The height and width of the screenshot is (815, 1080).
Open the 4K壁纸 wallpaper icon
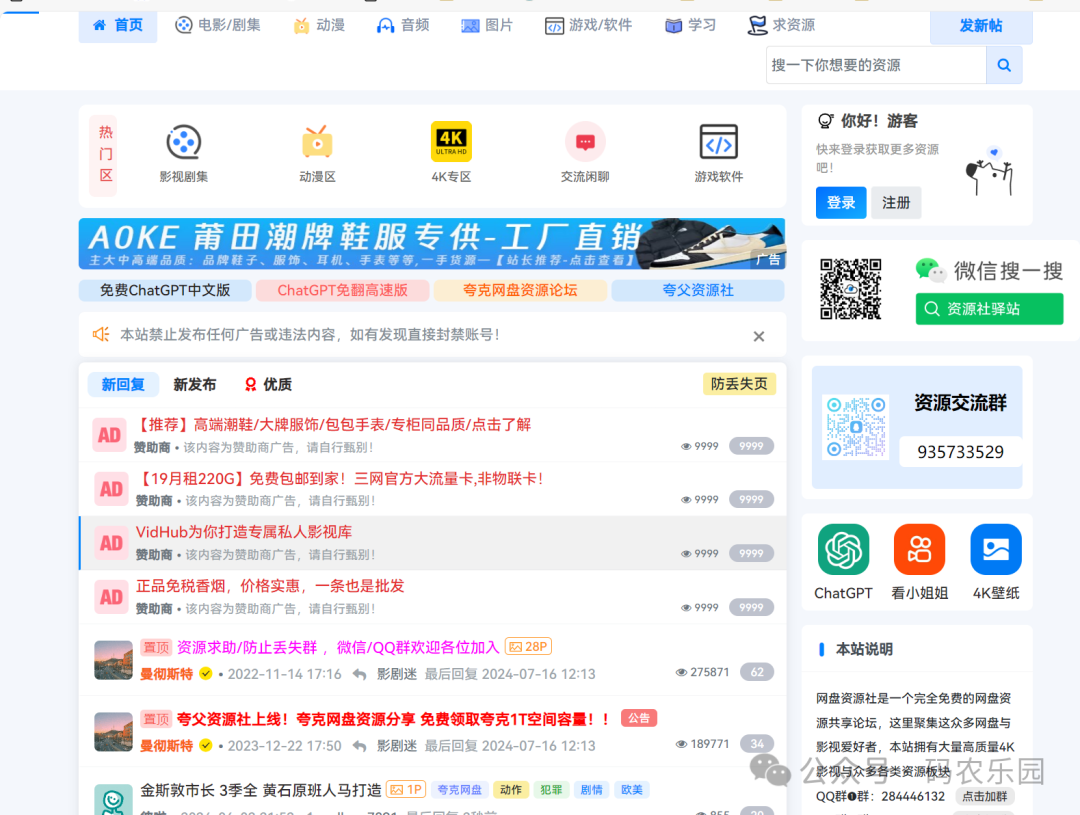tap(993, 549)
